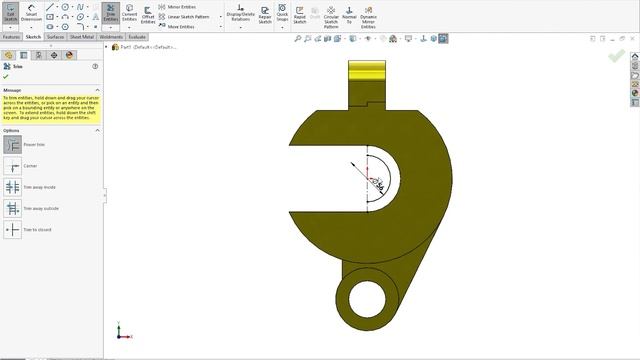
Task: Select the Polygon sketch tool
Action: point(65,27)
